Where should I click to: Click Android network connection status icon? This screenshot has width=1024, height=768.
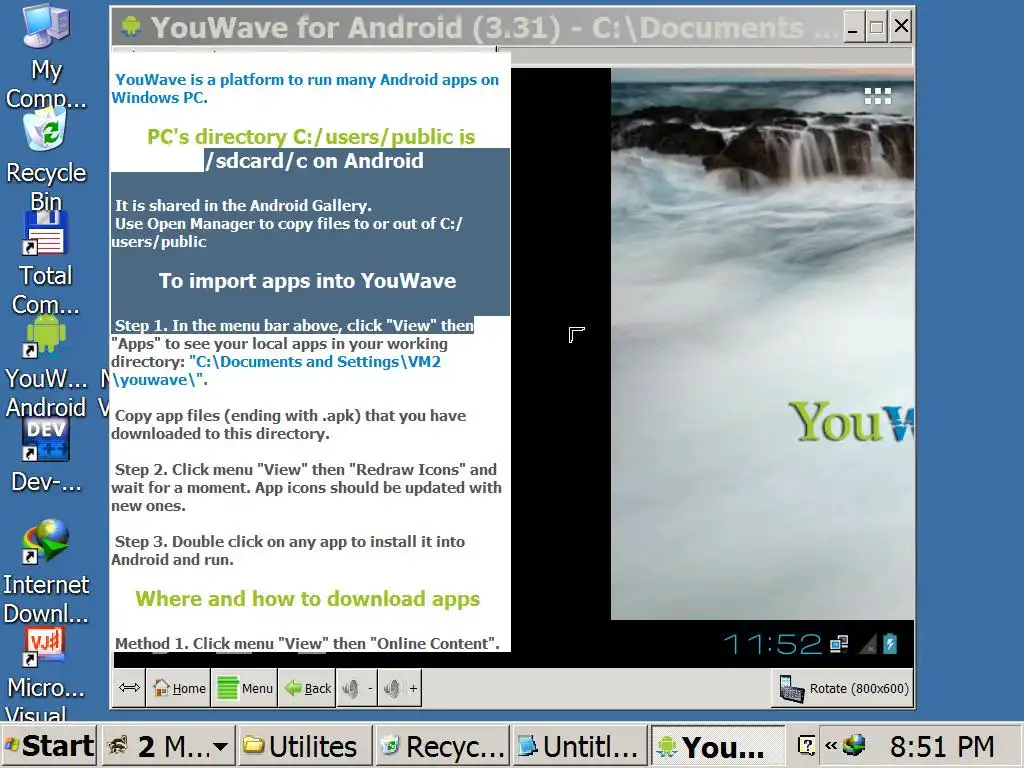point(839,645)
